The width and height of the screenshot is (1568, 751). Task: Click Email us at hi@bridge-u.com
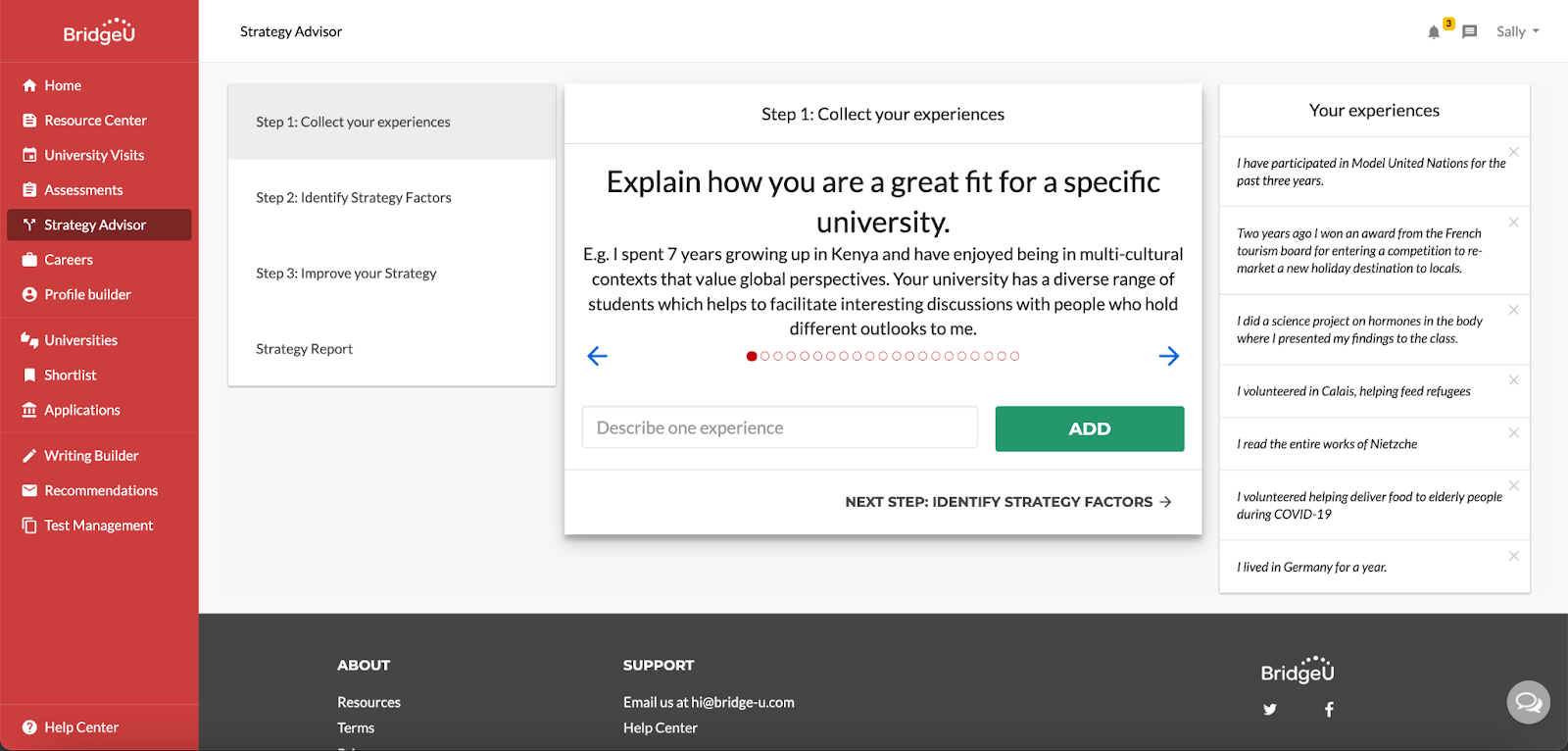click(709, 702)
